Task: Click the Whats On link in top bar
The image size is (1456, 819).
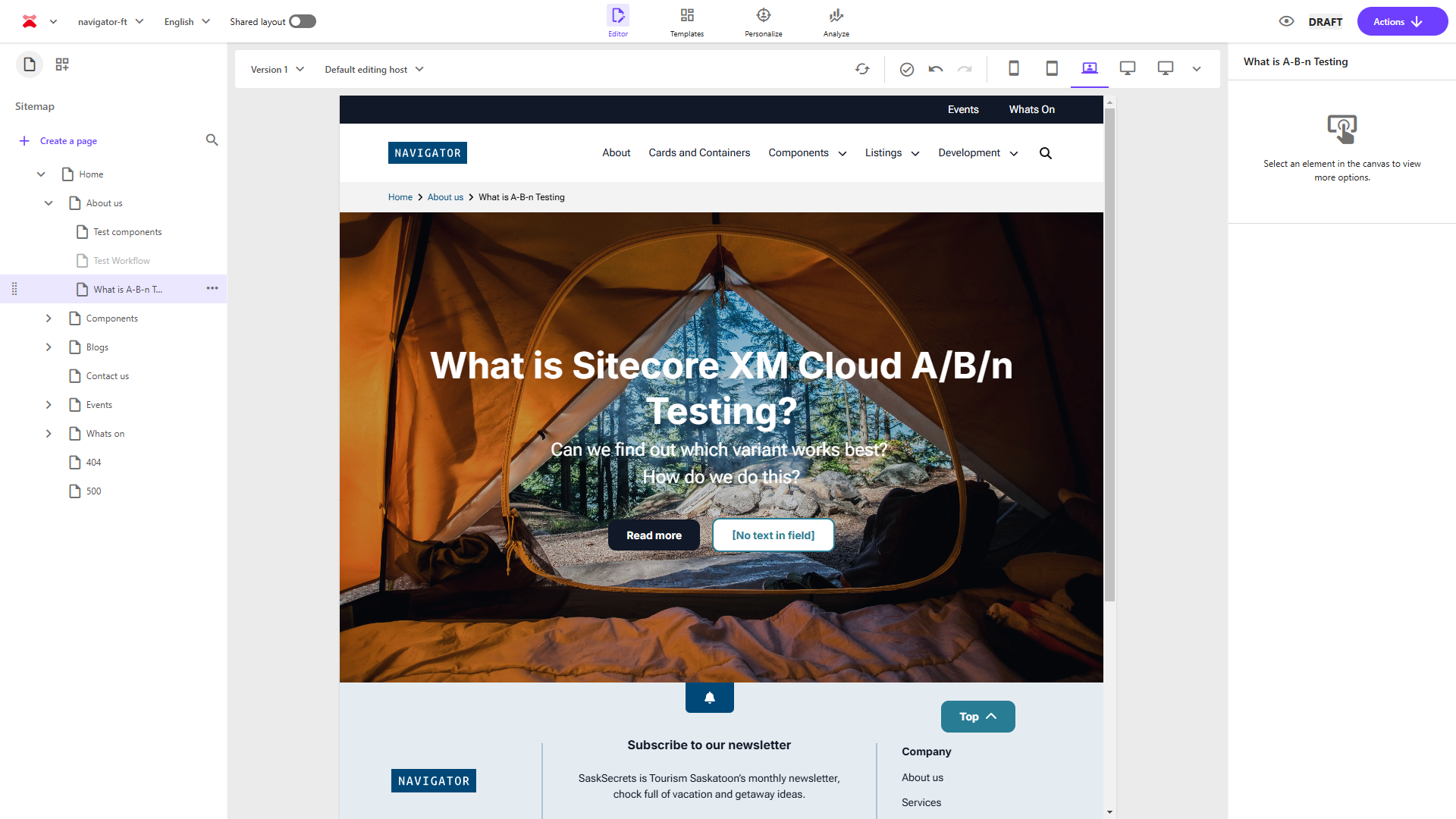Action: coord(1031,109)
